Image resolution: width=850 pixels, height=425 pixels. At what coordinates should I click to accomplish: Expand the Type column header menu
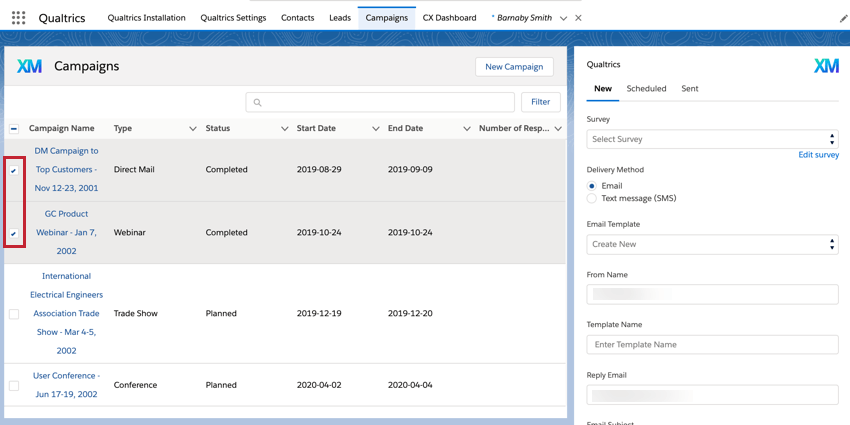[x=193, y=129]
